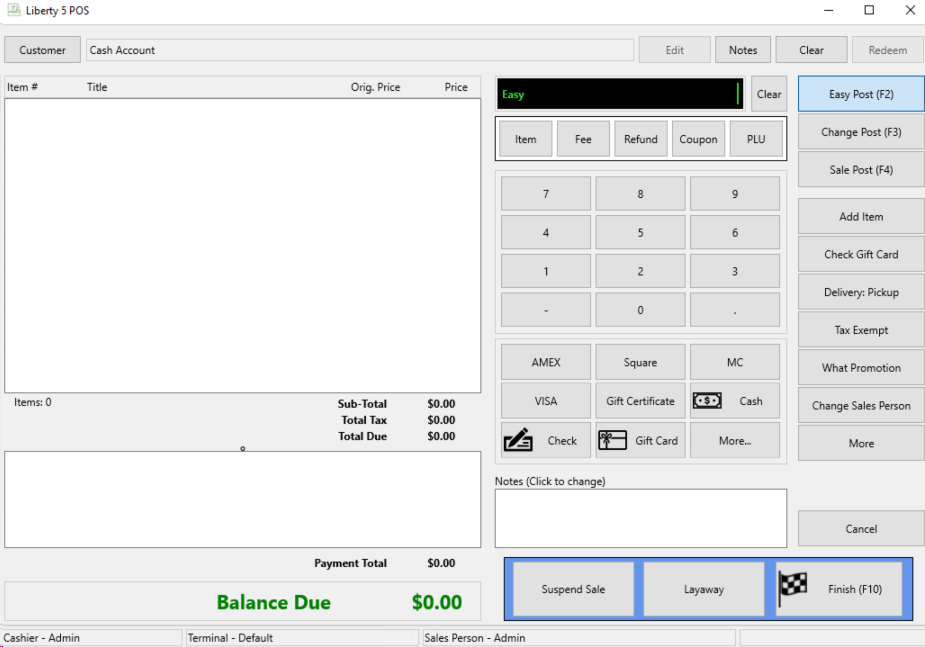Viewport: 925px width, 647px height.
Task: Pay with MC
Action: 734,362
